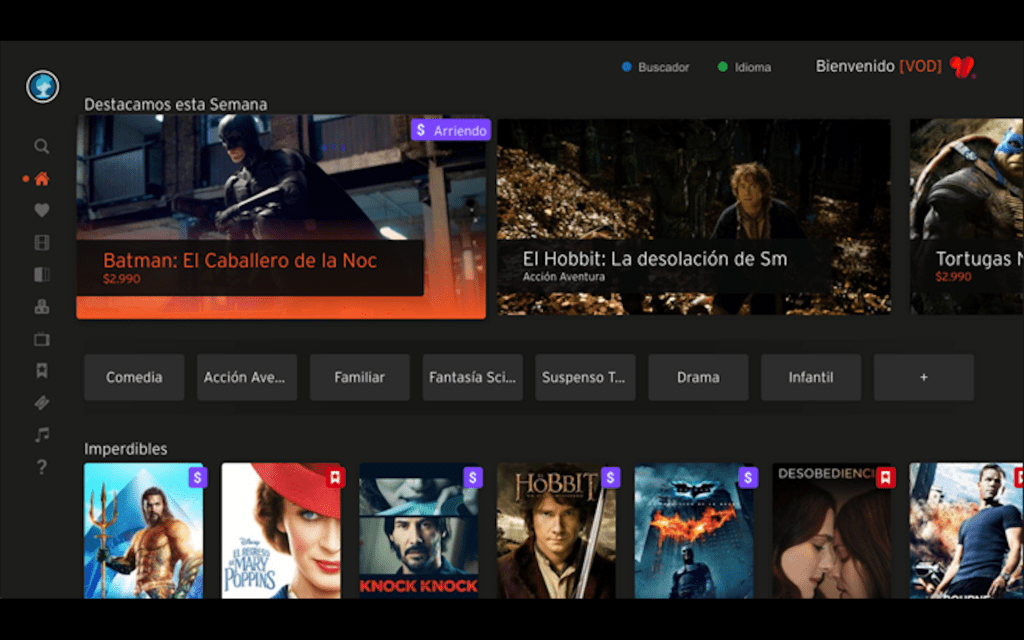Open the ticket icon in sidebar

click(x=42, y=403)
